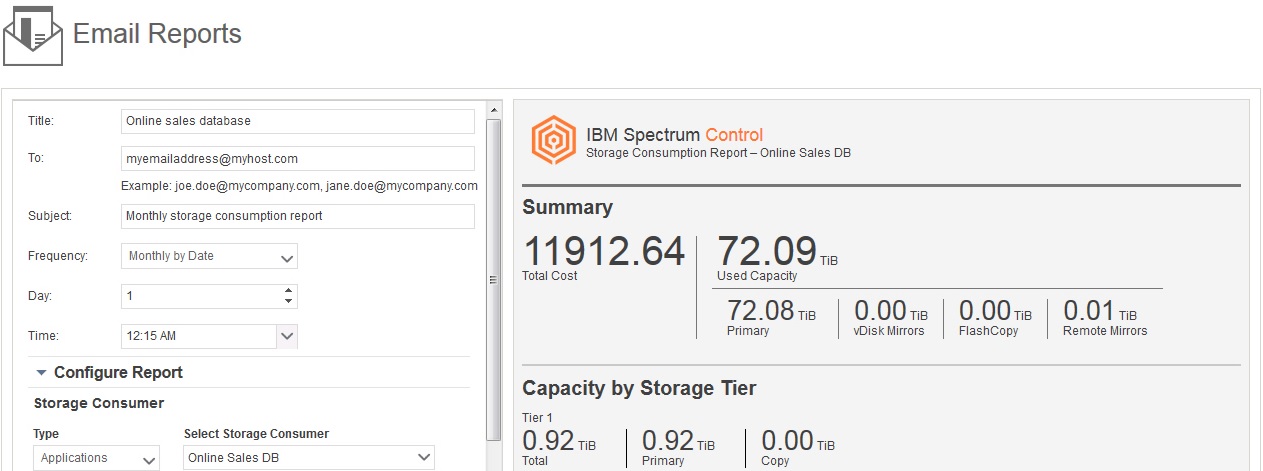Click 'Storage Consumption Report – Online Sales DB' subtitle
The width and height of the screenshot is (1263, 471).
(x=718, y=153)
